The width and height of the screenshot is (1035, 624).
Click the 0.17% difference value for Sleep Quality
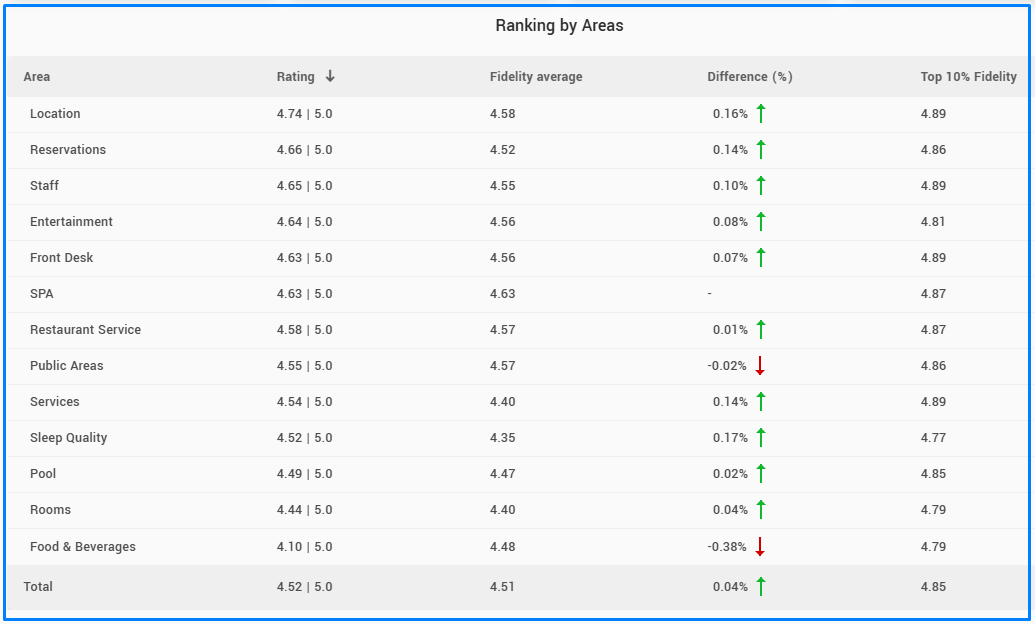[730, 438]
